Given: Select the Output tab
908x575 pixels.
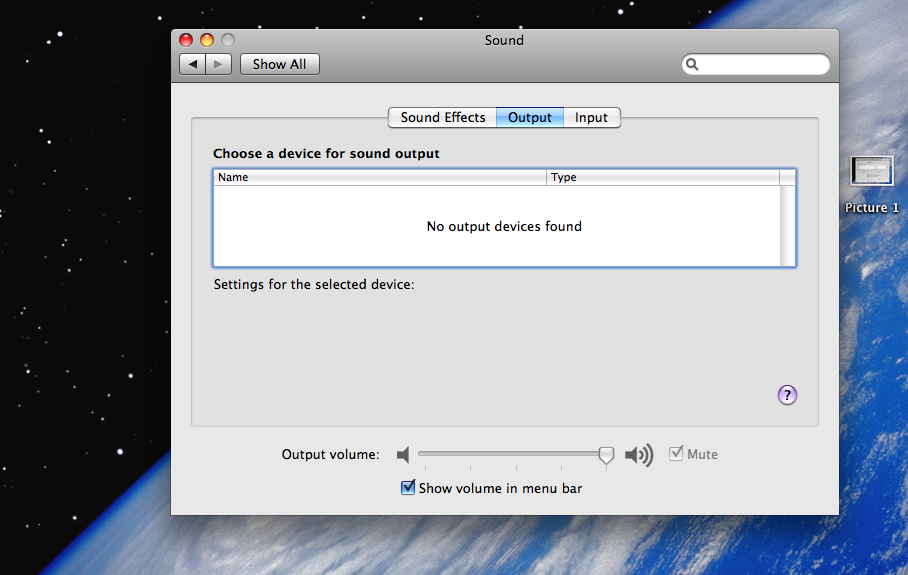Looking at the screenshot, I should click(530, 118).
